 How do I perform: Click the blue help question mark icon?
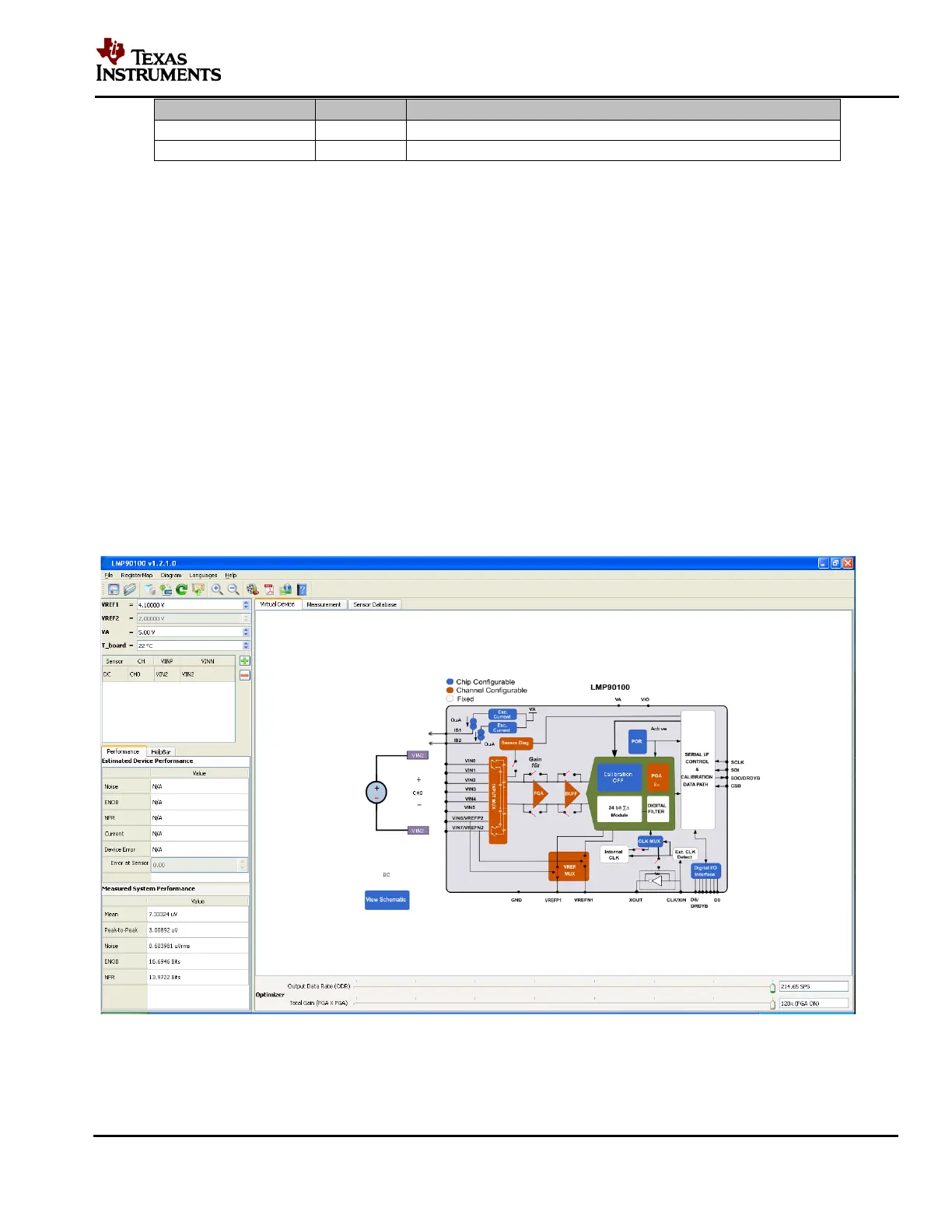(x=302, y=590)
